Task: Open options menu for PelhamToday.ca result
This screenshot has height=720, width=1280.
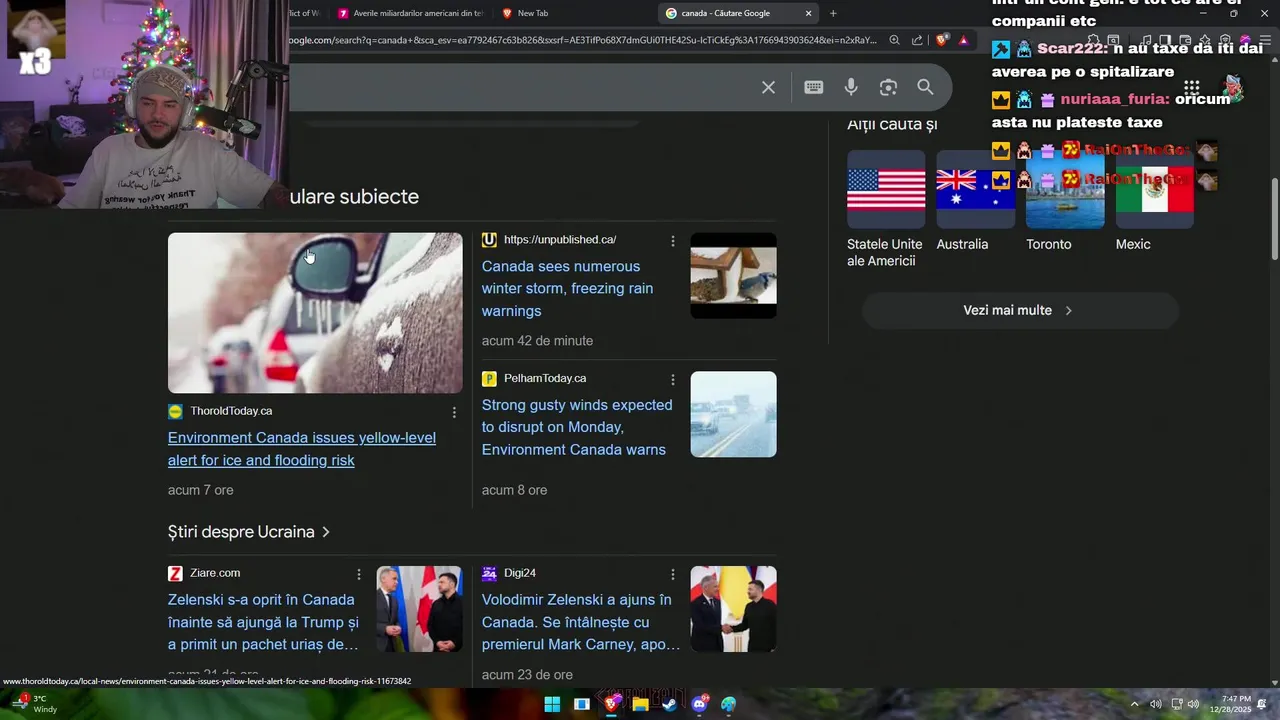Action: pyautogui.click(x=672, y=380)
